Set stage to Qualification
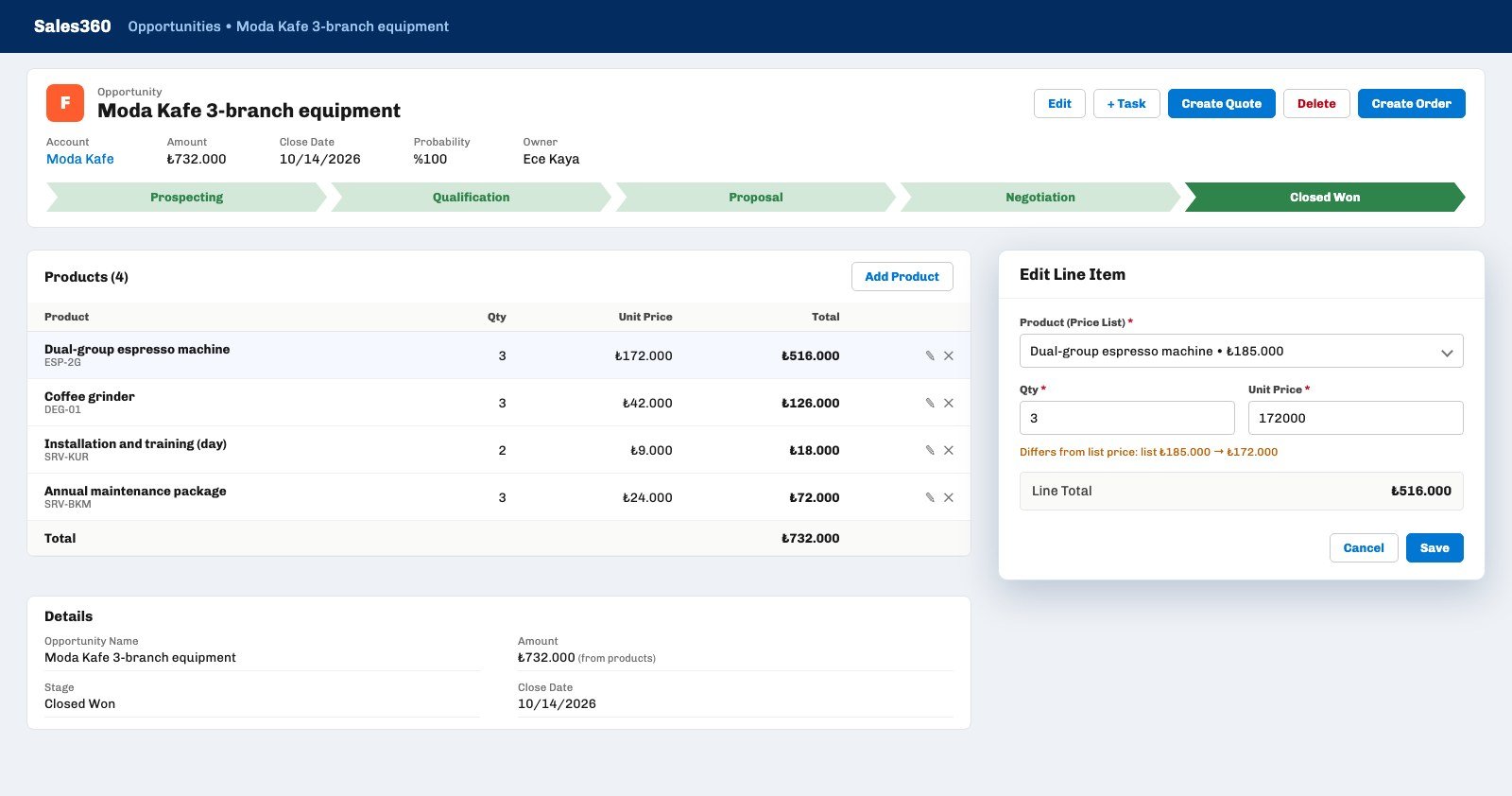The height and width of the screenshot is (796, 1512). (471, 197)
